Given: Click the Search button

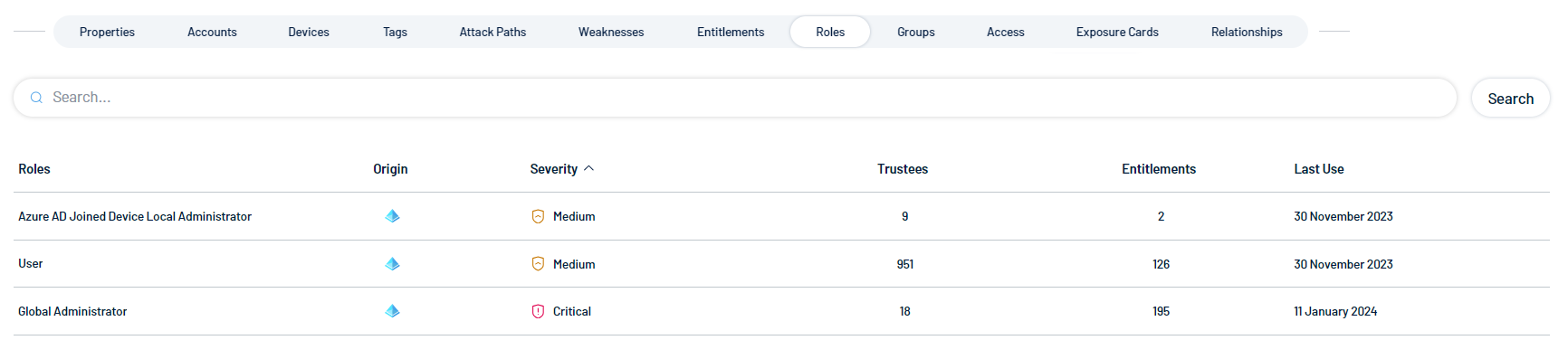Looking at the screenshot, I should (x=1510, y=98).
